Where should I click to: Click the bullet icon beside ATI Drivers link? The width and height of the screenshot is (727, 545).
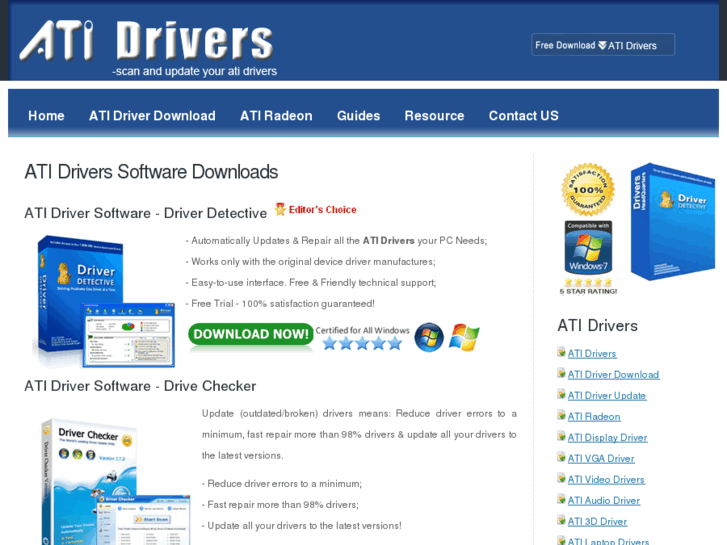561,352
